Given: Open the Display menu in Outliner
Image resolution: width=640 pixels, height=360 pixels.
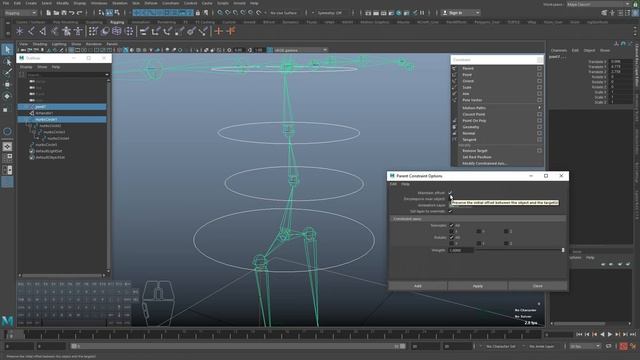Looking at the screenshot, I should coord(26,67).
